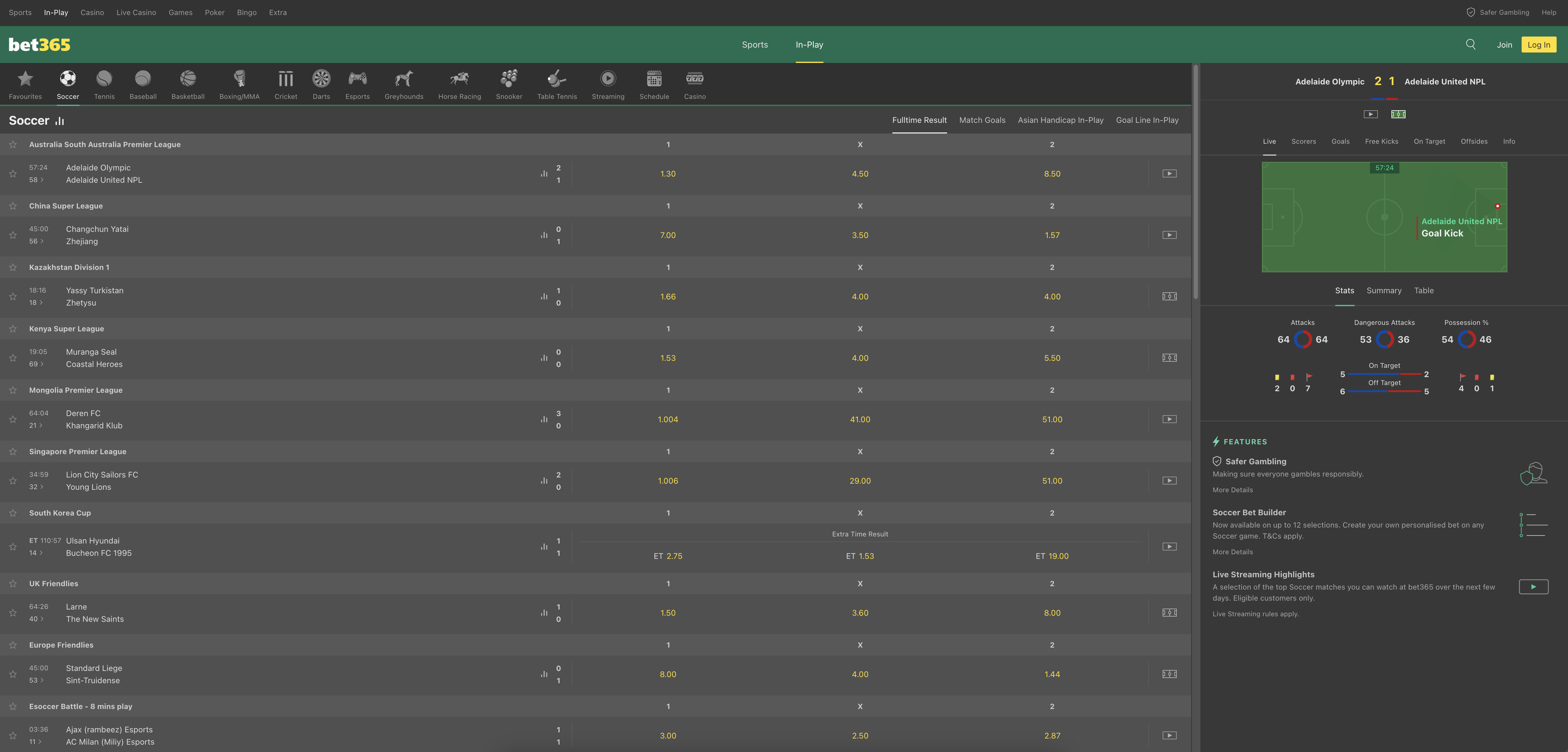This screenshot has width=1568, height=752.
Task: Open pitch view for Larne match
Action: (1169, 613)
